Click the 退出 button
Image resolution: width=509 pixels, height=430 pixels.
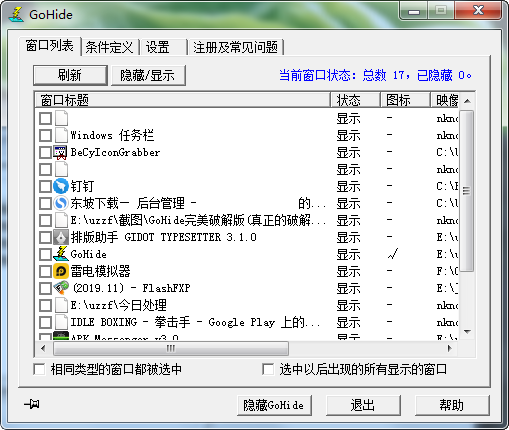tap(363, 405)
